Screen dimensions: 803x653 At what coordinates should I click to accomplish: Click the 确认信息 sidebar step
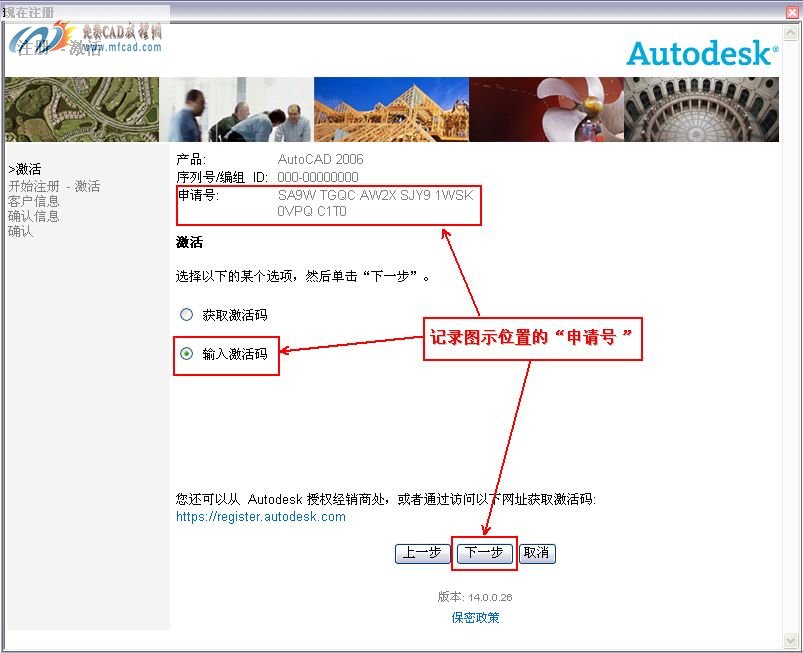coord(33,216)
